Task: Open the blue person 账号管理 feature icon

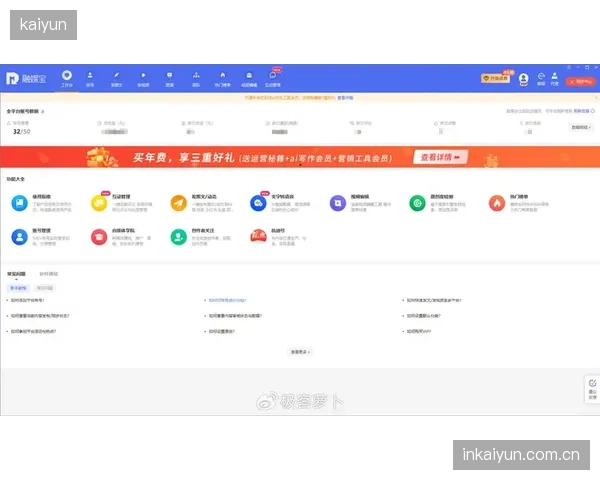Action: [20, 237]
